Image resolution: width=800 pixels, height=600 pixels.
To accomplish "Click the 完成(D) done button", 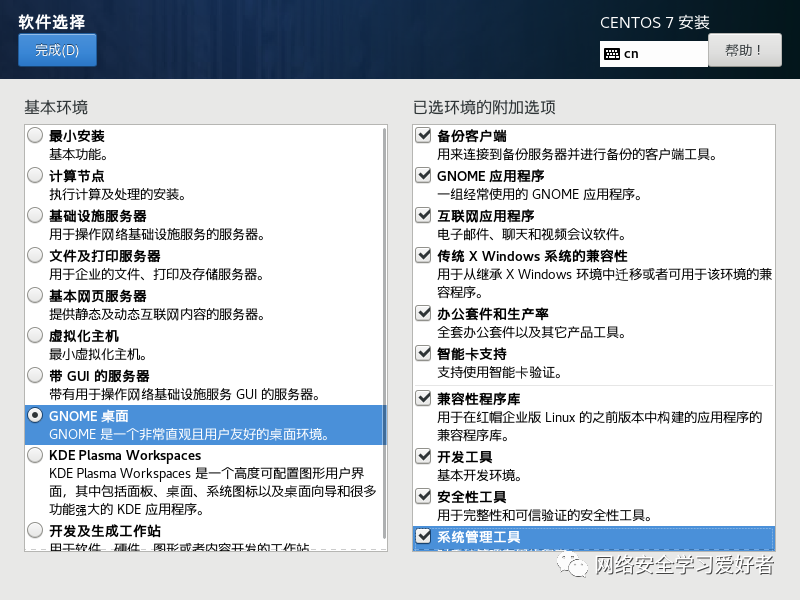I will [x=57, y=50].
